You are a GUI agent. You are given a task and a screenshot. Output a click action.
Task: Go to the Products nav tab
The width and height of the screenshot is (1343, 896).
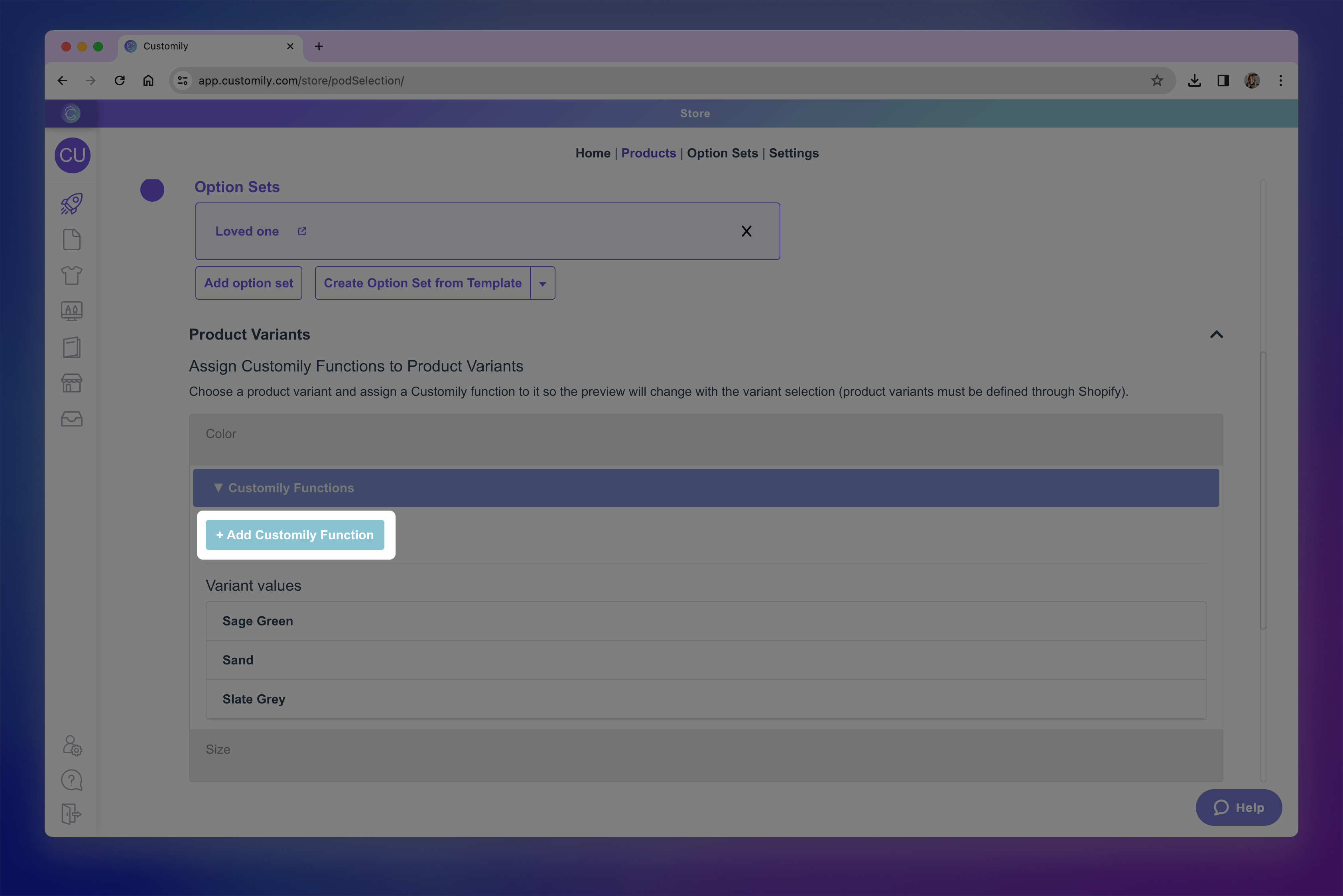click(648, 153)
